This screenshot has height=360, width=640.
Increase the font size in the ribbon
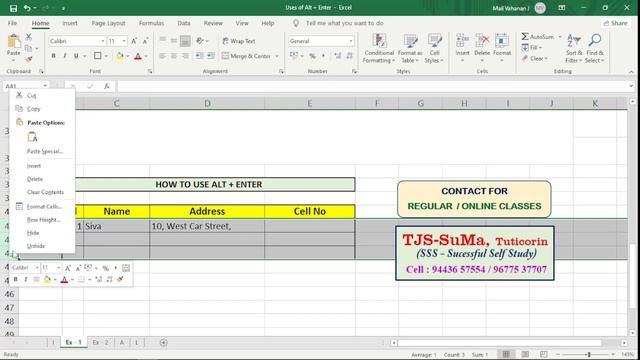point(134,41)
